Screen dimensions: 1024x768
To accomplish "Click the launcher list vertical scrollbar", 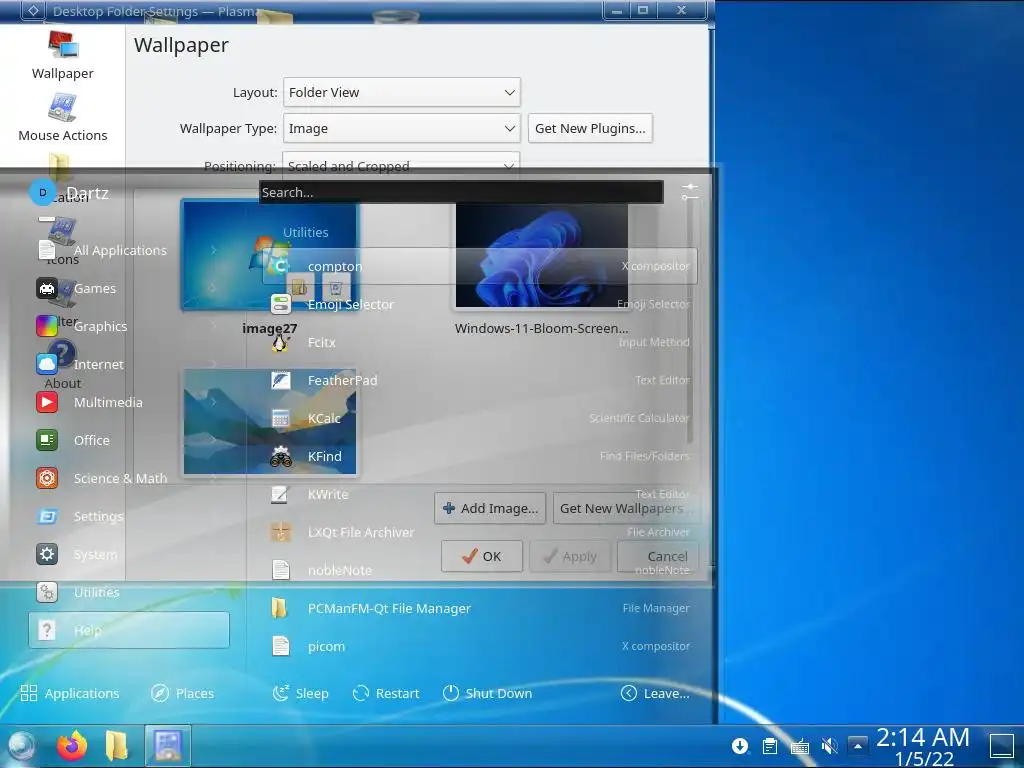I will coord(690,323).
